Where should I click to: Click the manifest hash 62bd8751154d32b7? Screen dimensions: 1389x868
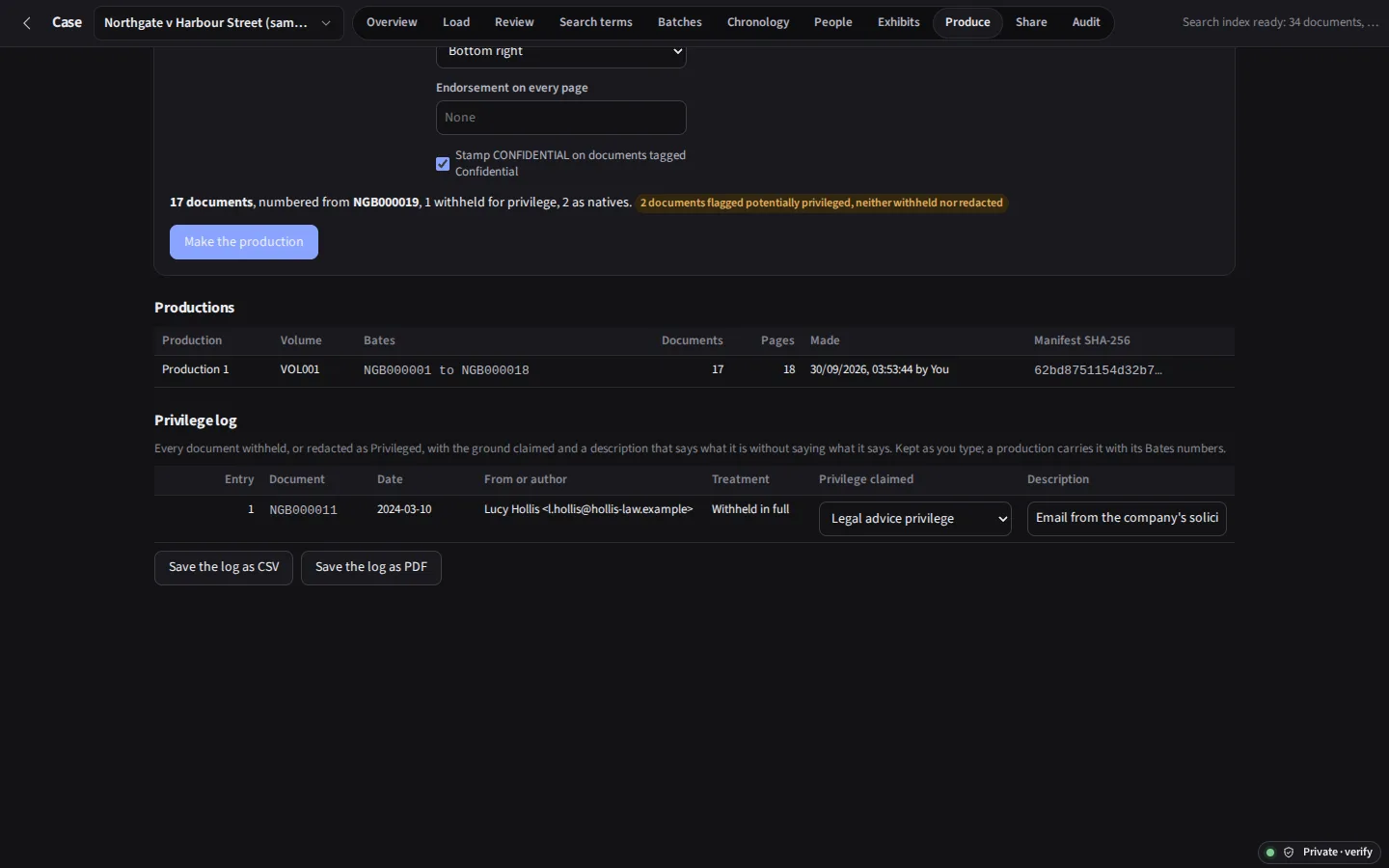pos(1098,370)
